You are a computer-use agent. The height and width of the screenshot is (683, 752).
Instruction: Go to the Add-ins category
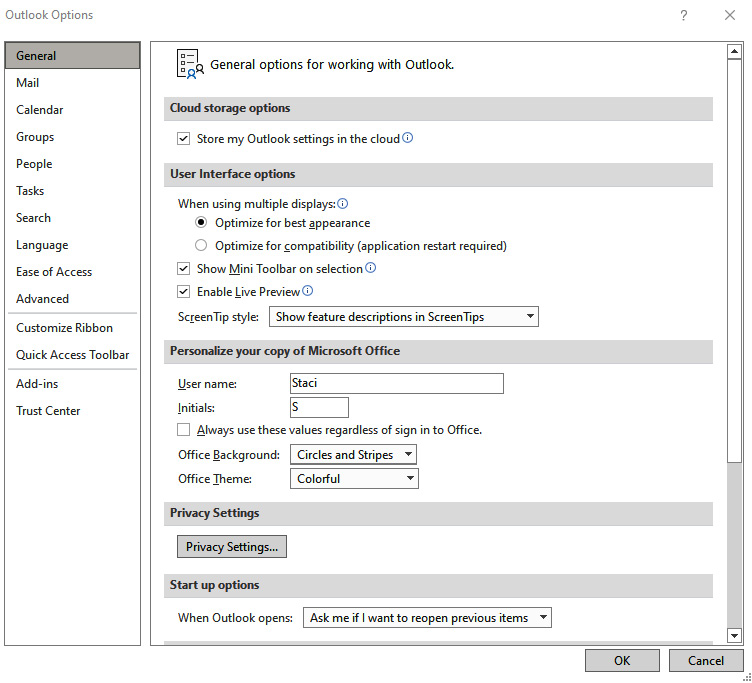click(72, 384)
